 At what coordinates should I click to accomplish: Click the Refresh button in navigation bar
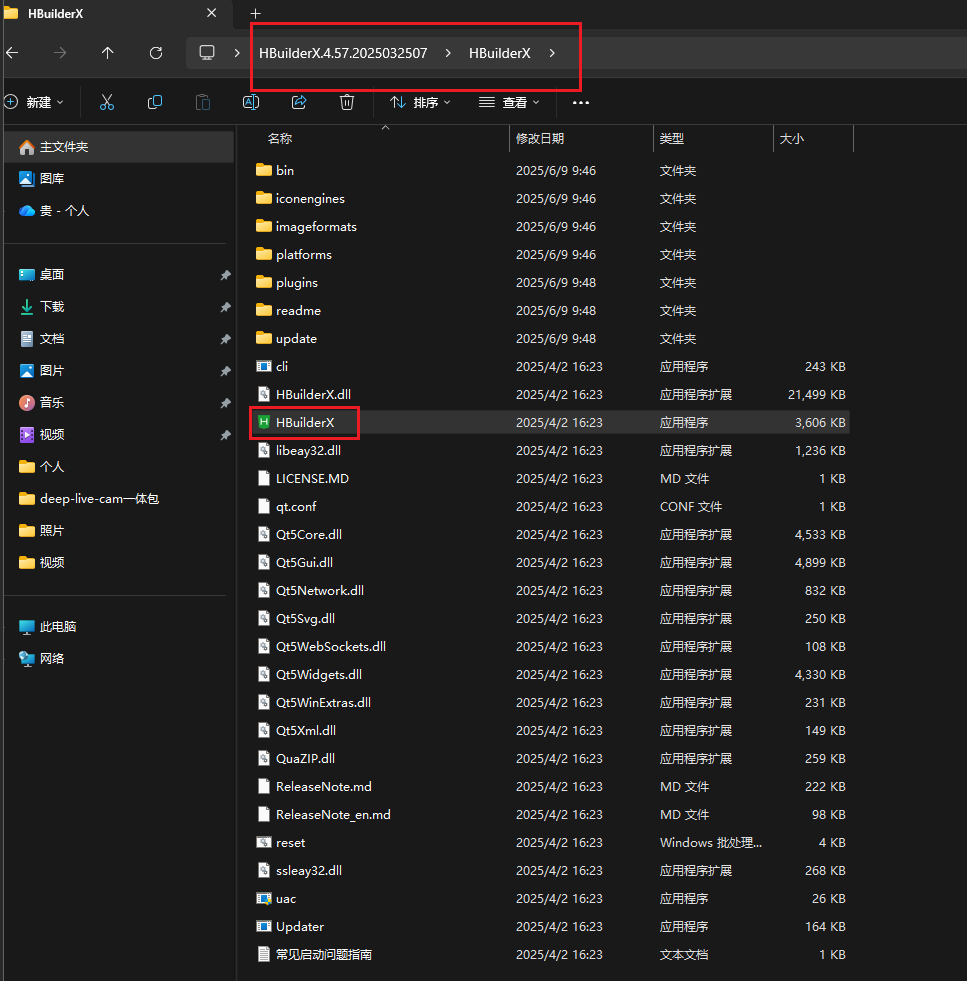pos(155,53)
